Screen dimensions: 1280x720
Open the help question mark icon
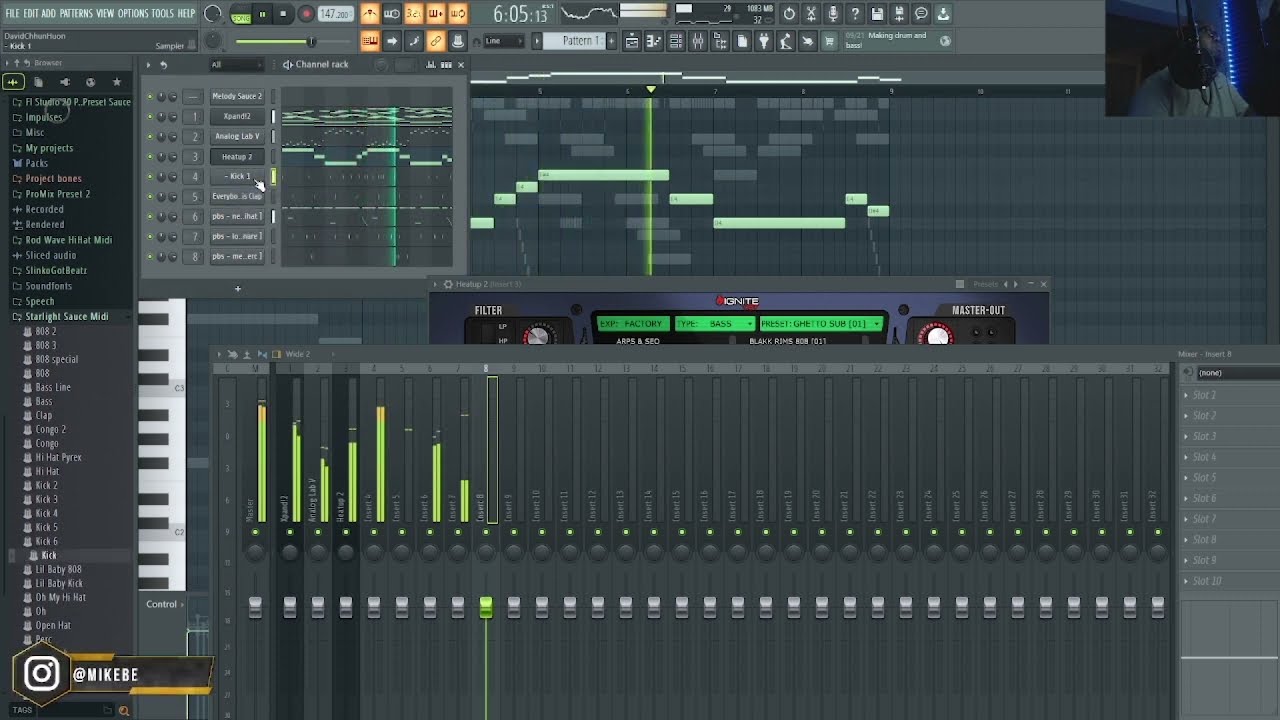(x=855, y=14)
